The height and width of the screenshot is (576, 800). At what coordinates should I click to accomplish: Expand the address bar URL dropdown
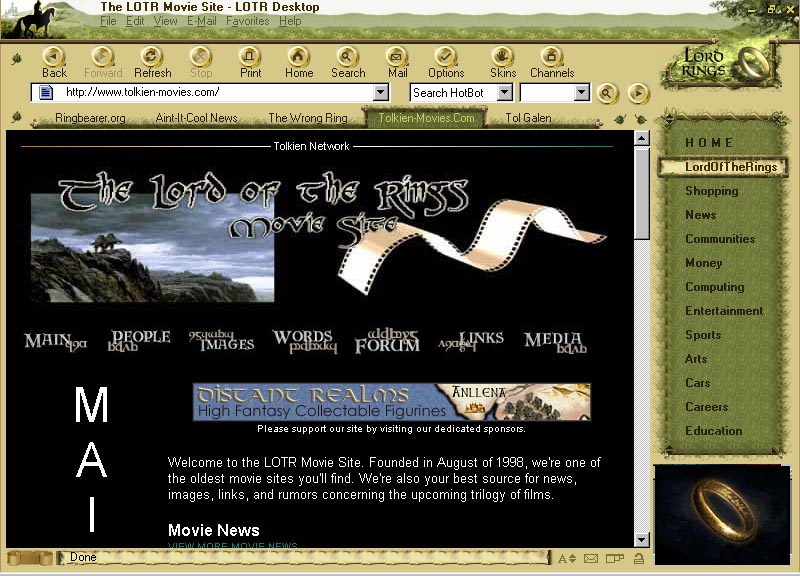coord(381,92)
